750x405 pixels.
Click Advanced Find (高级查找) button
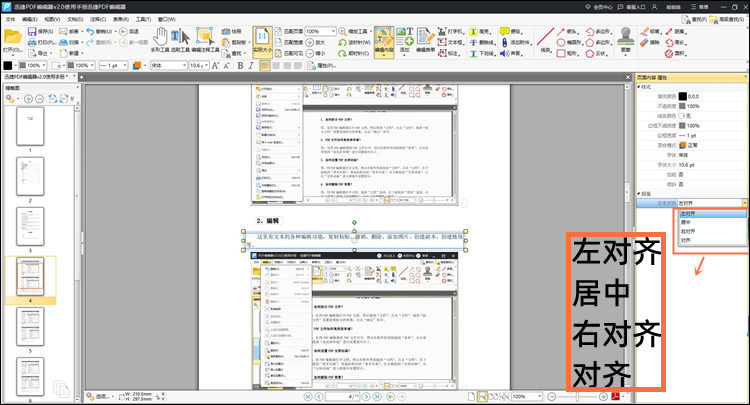(x=727, y=20)
